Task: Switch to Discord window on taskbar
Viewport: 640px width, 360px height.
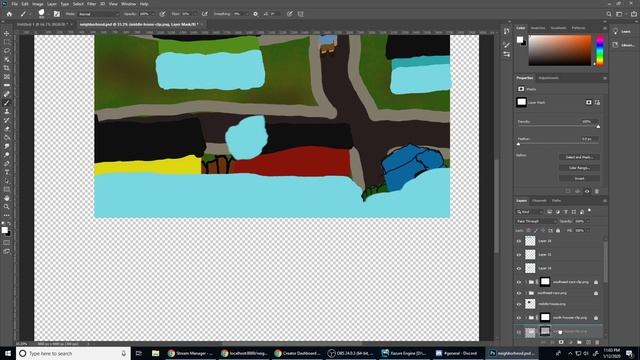Action: click(x=457, y=353)
